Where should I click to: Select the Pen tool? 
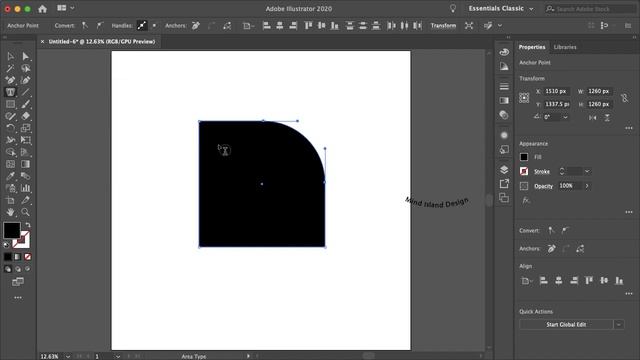(10, 80)
